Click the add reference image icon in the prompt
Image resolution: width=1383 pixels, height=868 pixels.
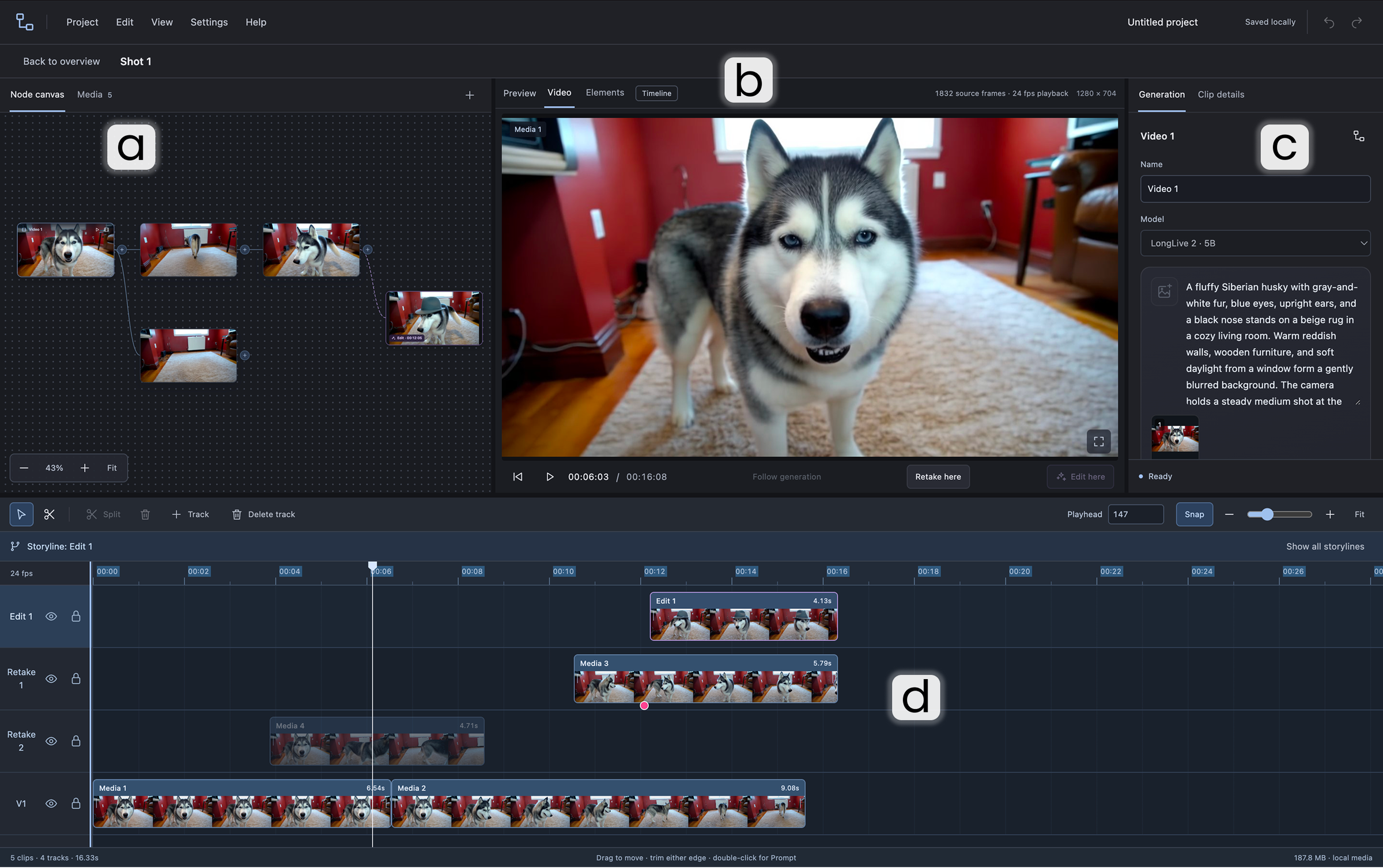1164,291
